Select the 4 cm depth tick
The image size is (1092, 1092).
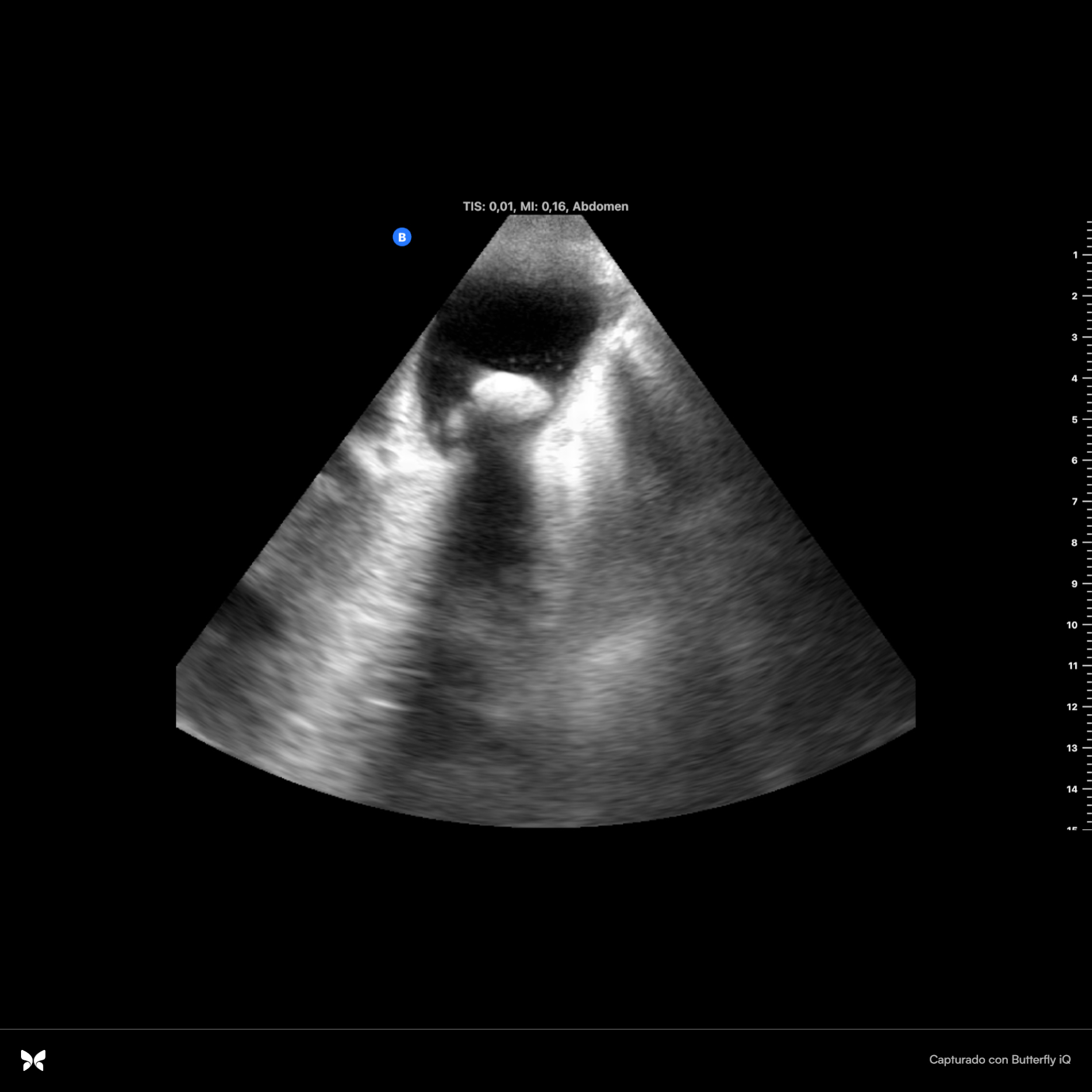click(x=1075, y=379)
